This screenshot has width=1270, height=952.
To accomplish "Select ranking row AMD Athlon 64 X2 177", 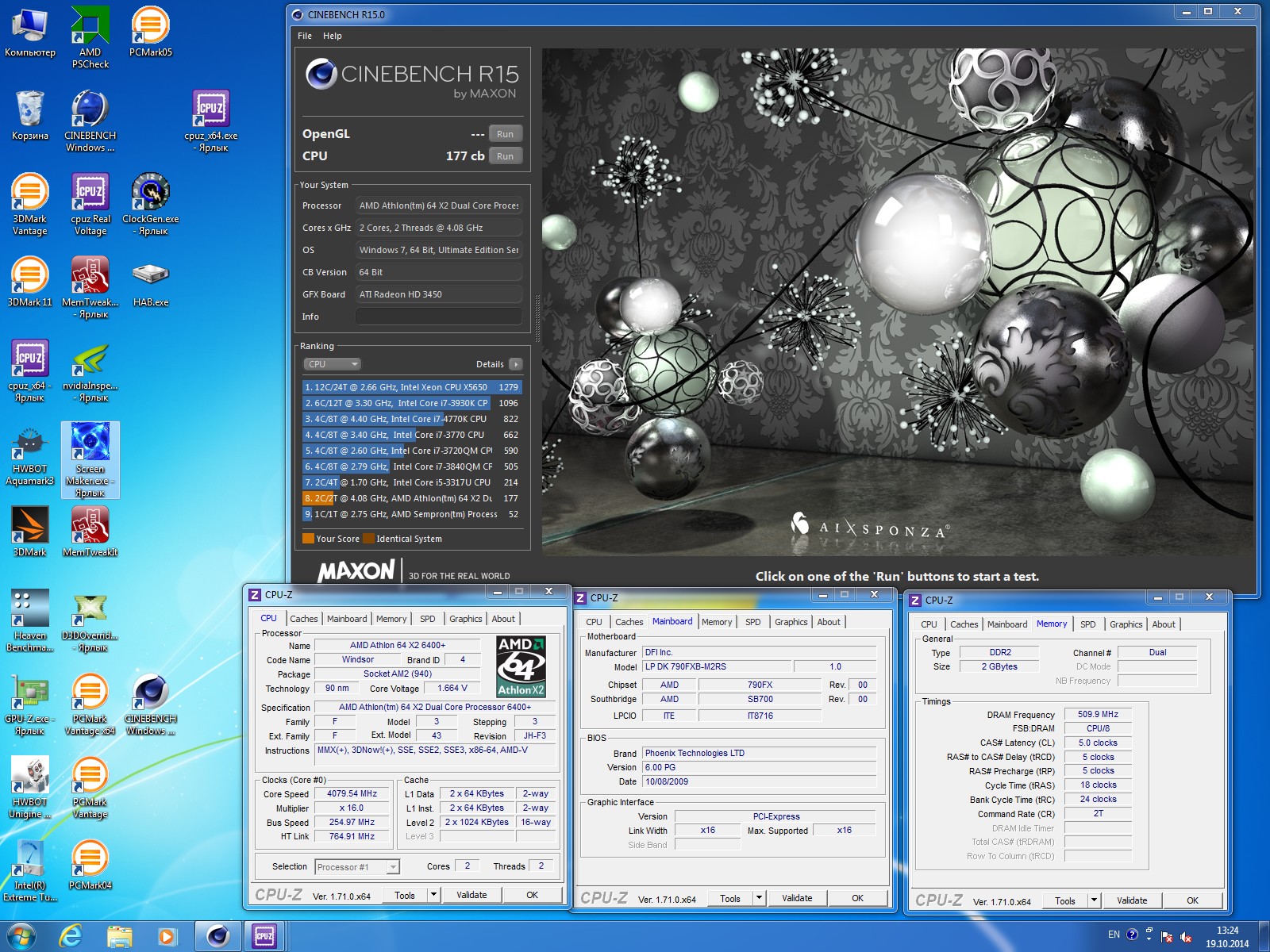I will 412,498.
